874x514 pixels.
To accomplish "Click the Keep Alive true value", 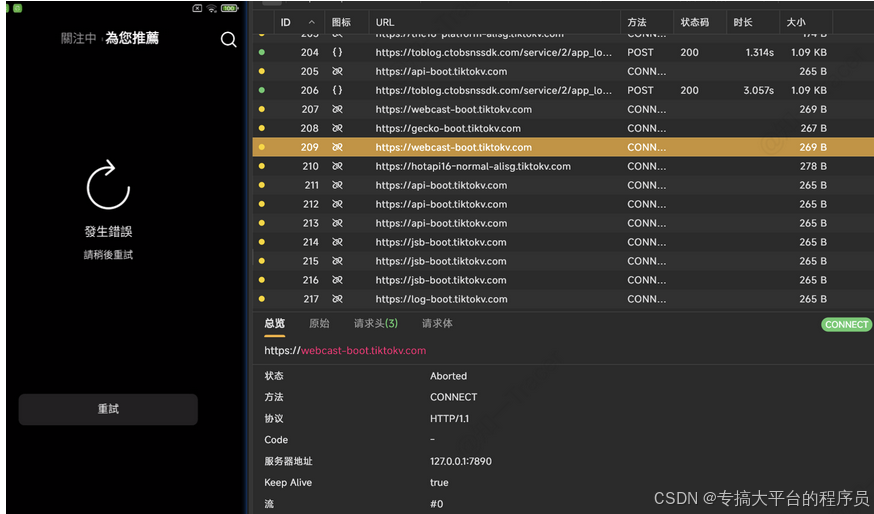I will coord(439,483).
